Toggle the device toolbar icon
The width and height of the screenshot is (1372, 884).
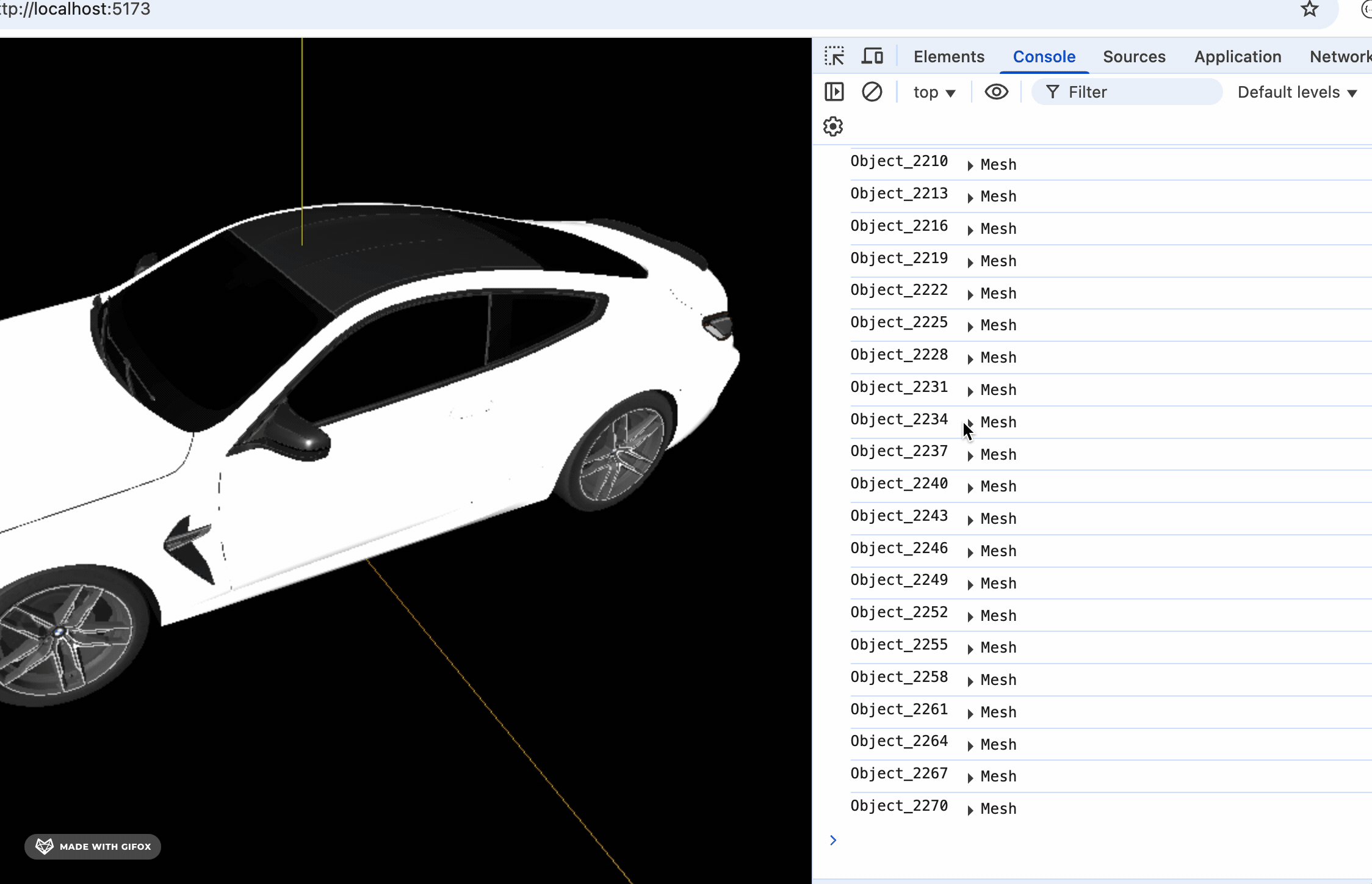click(872, 56)
